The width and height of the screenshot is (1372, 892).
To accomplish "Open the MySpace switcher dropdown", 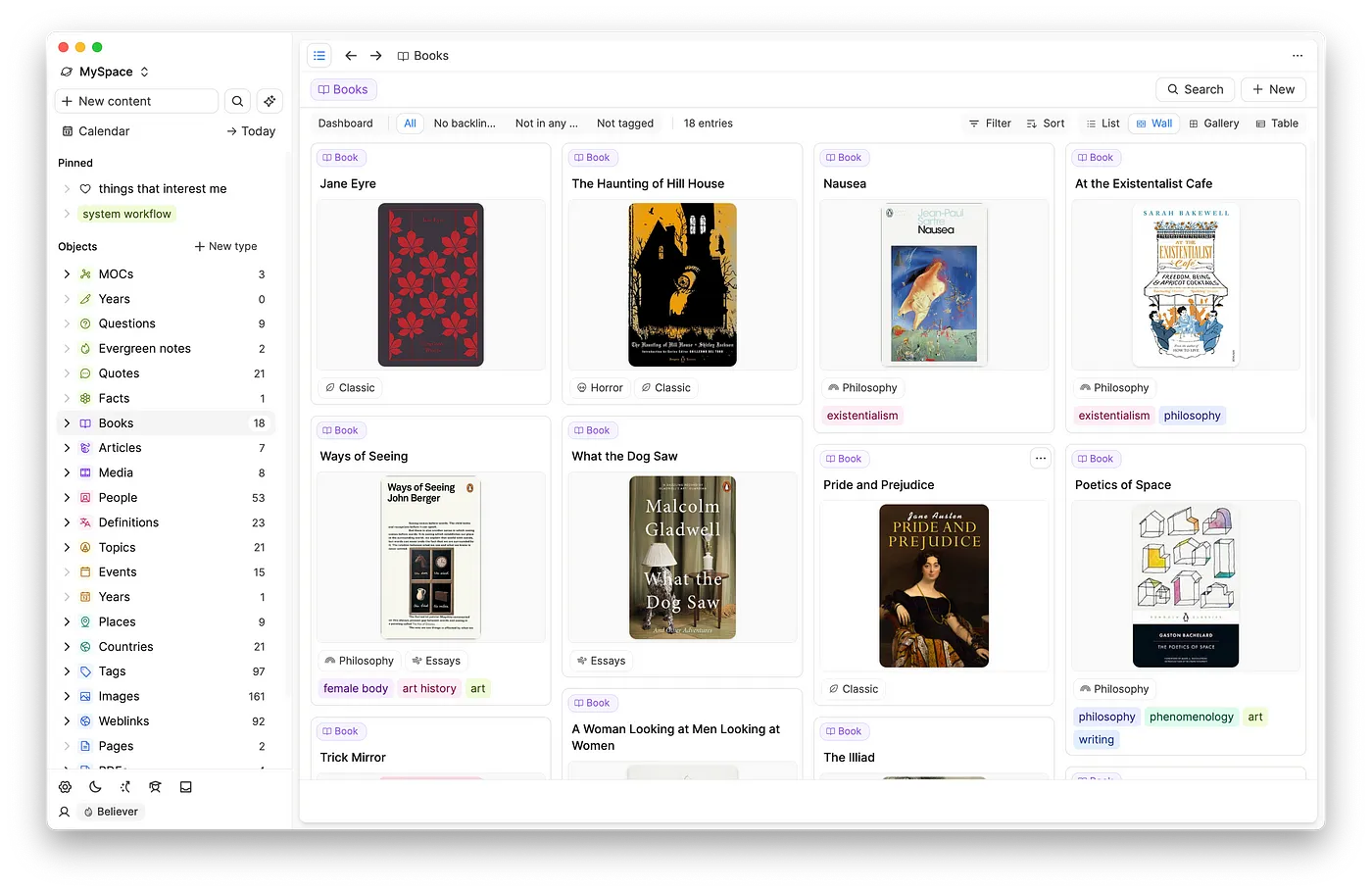I will [x=105, y=72].
